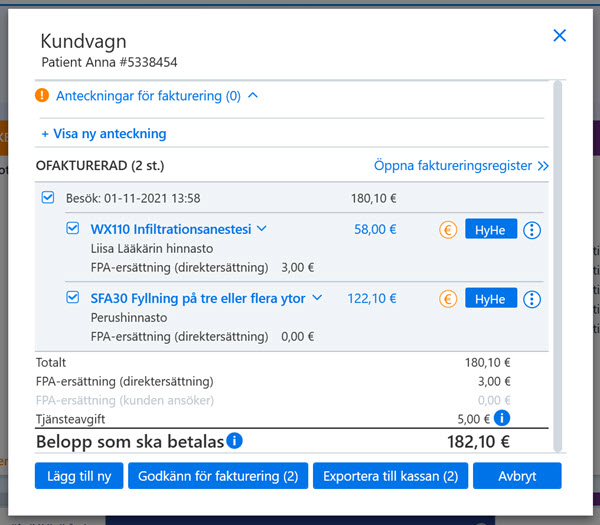Click the double-chevron after Öppna faktureringsregister

[x=543, y=166]
